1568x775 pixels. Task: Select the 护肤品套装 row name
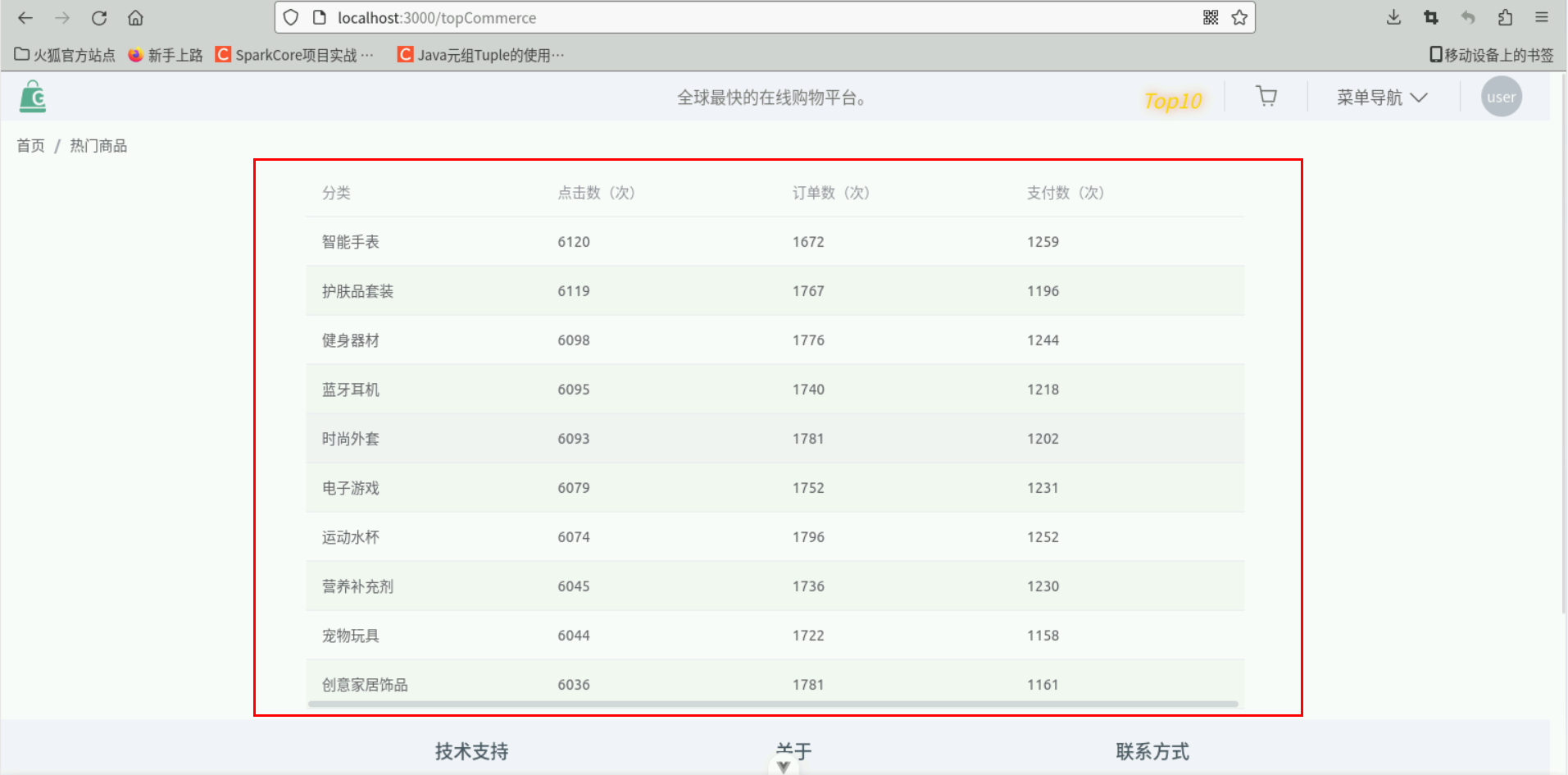(357, 291)
